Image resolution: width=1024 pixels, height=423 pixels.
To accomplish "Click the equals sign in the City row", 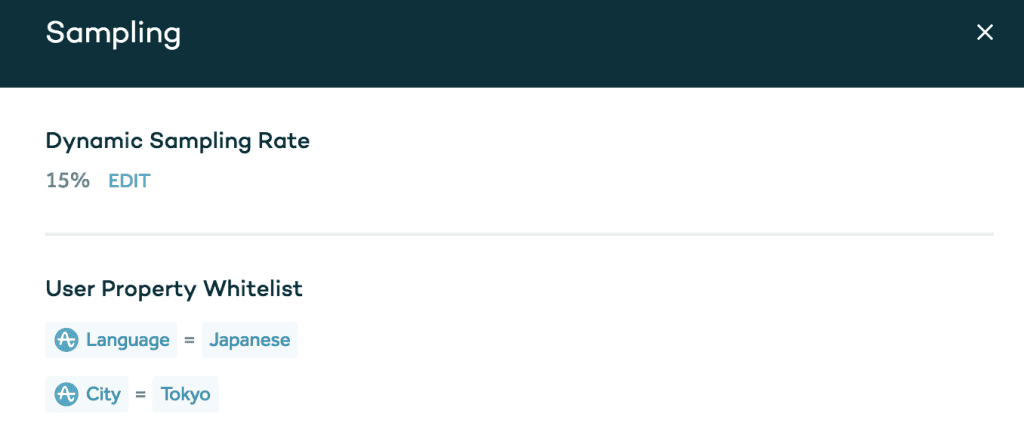I will 140,394.
